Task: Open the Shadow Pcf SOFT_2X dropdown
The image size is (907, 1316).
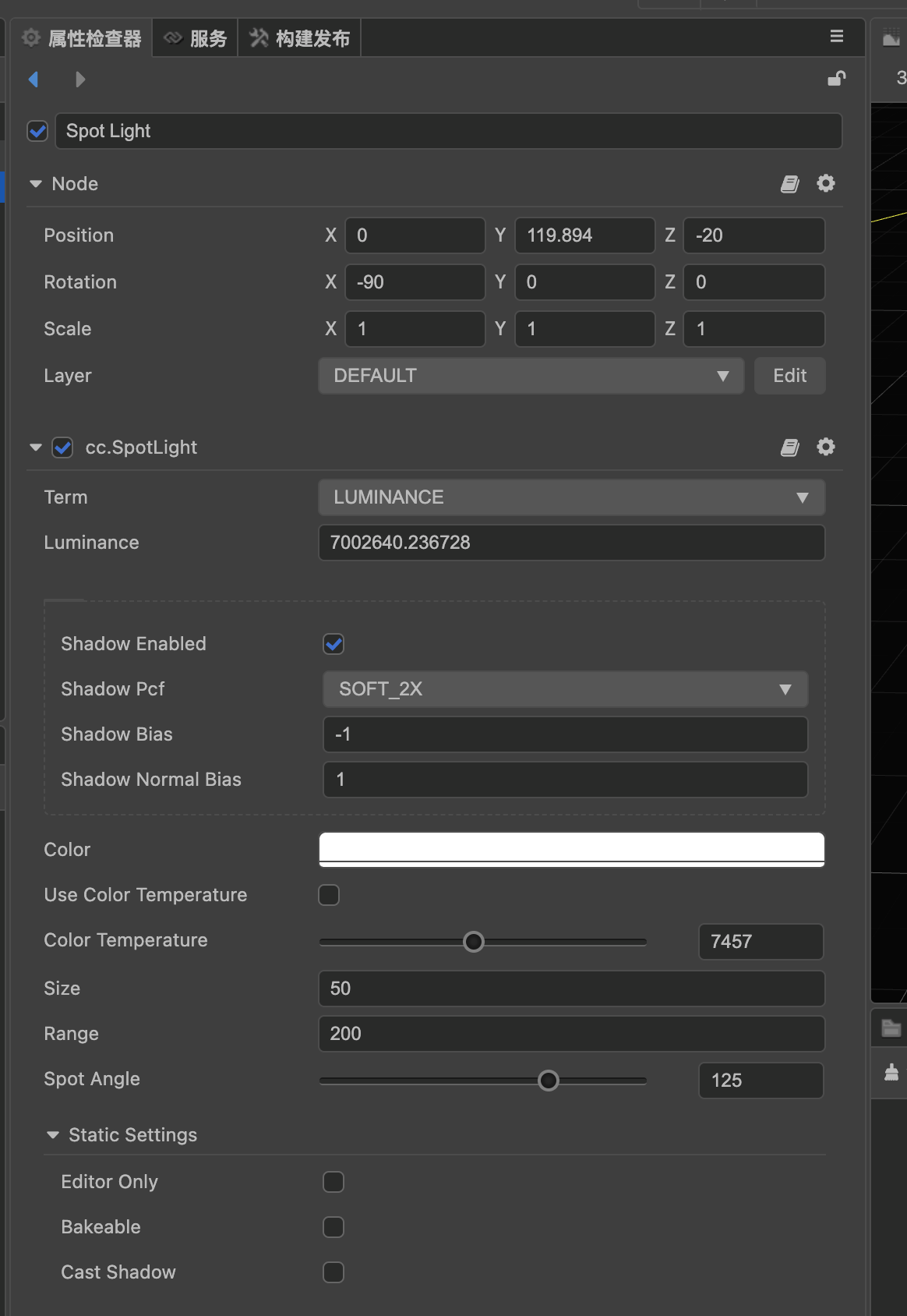Action: (565, 689)
